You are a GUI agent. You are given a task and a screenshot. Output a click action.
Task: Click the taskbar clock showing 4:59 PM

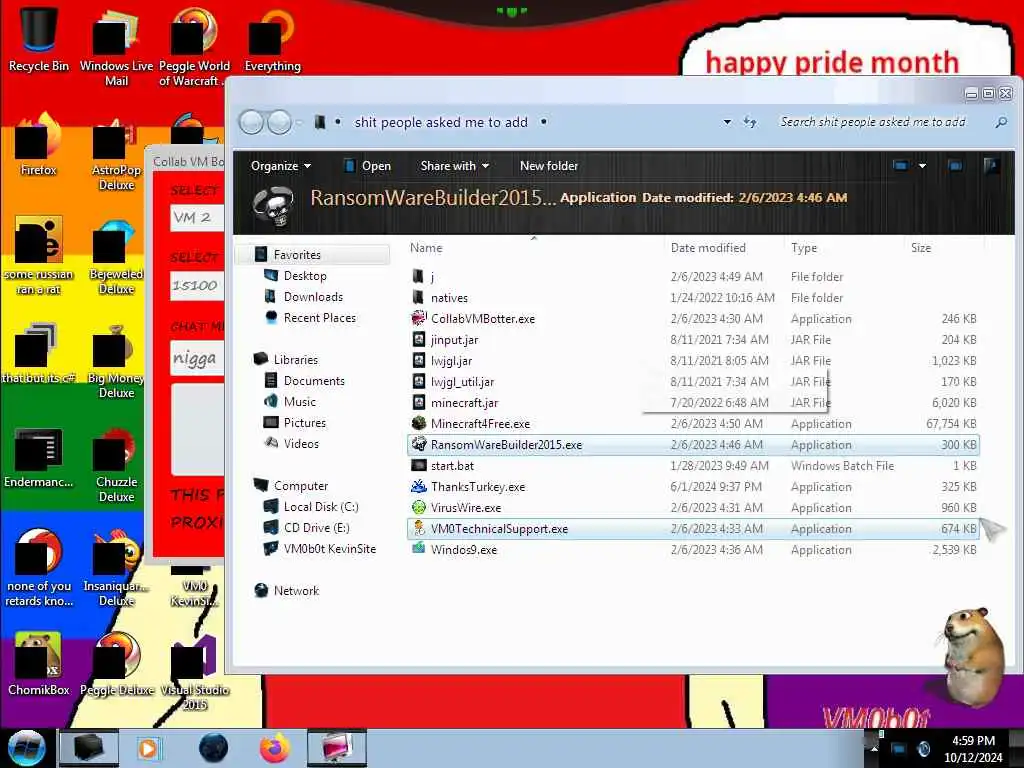(x=973, y=749)
